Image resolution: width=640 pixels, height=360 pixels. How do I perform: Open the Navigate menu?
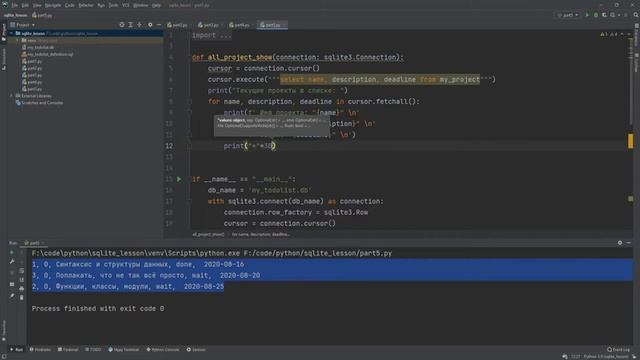pyautogui.click(x=53, y=5)
